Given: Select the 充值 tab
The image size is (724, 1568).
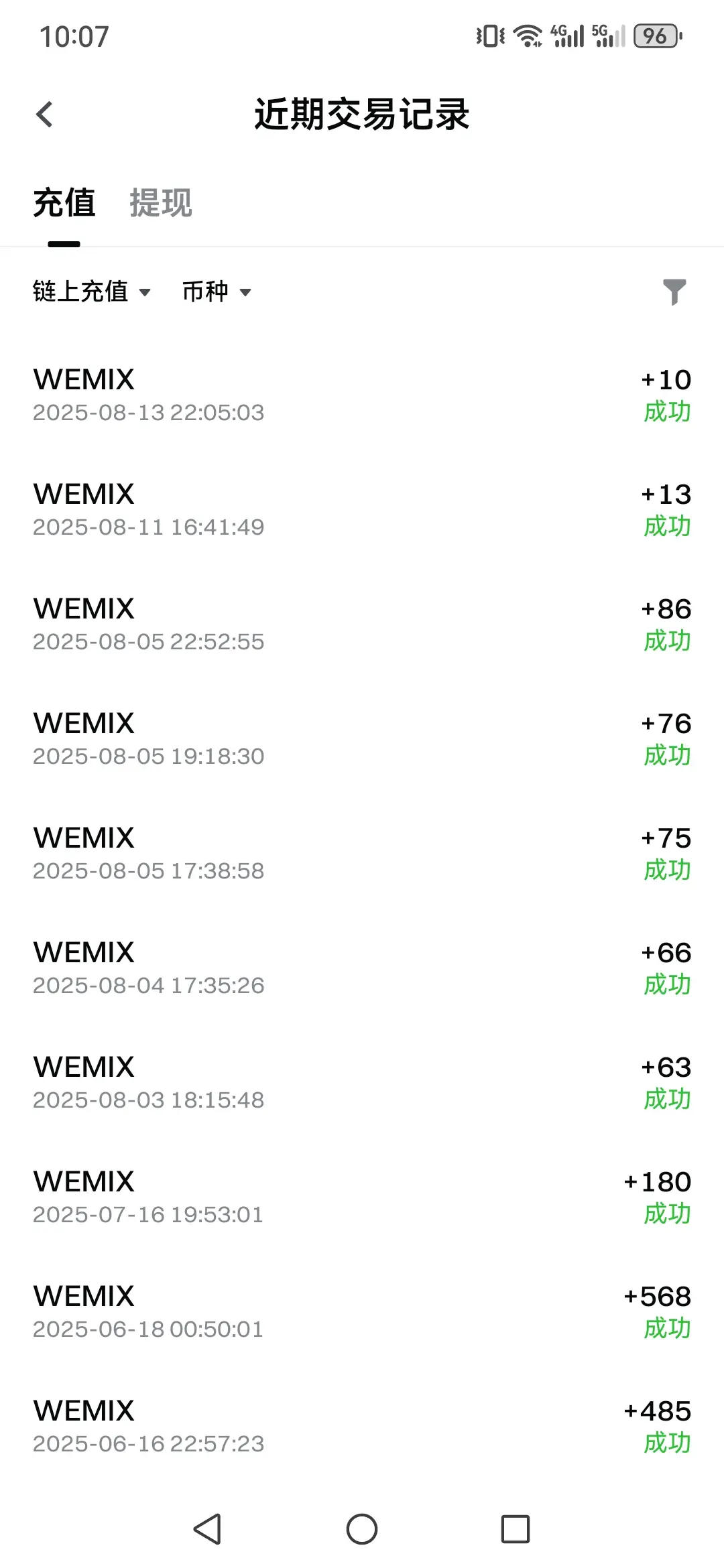Looking at the screenshot, I should [64, 203].
